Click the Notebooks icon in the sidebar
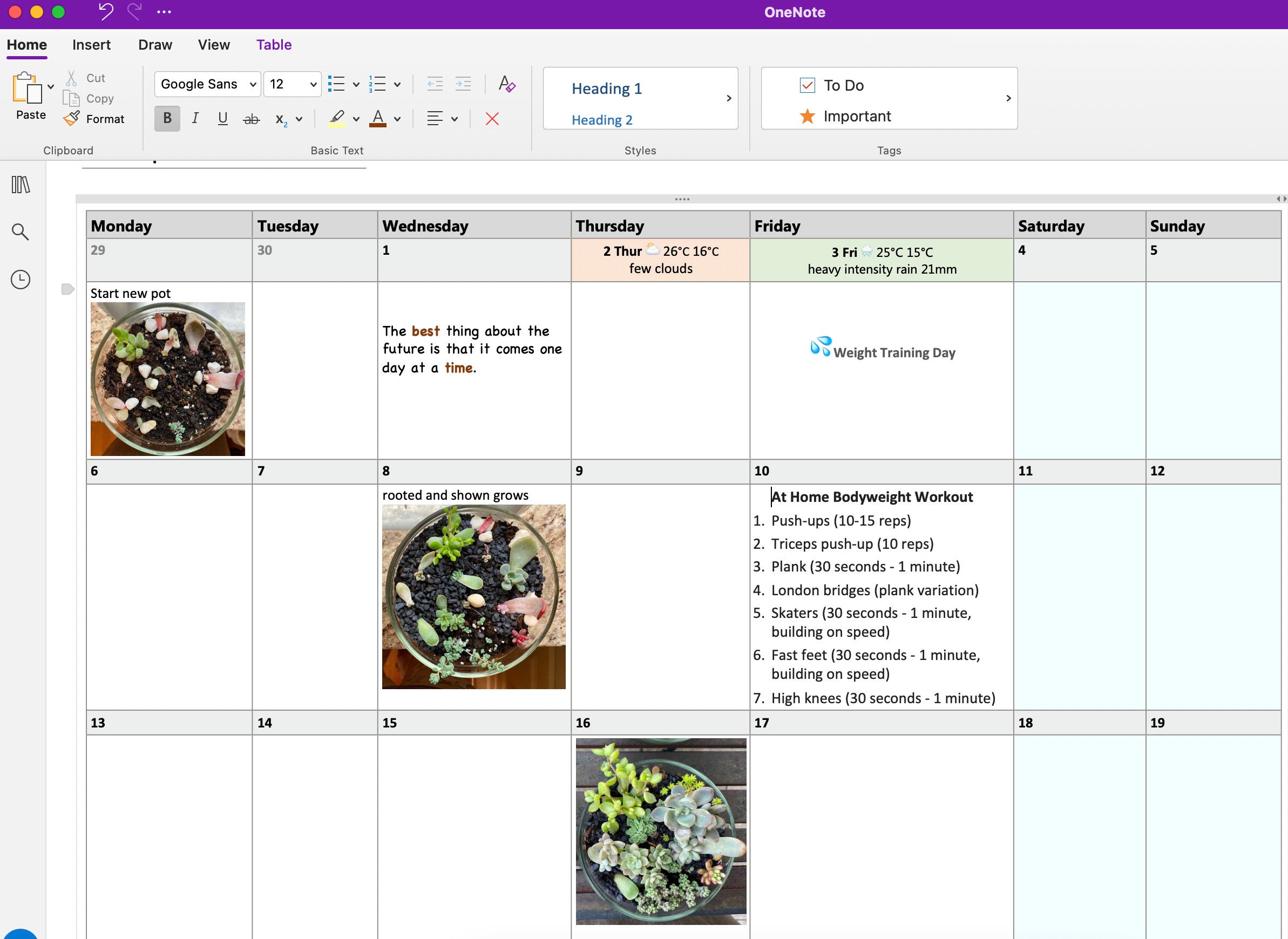 20,185
